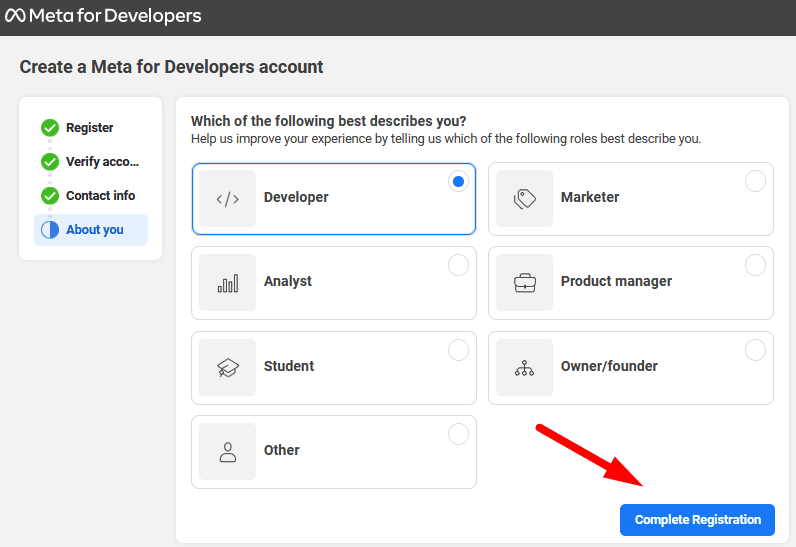Click the Meta for Developers header text

coord(115,16)
